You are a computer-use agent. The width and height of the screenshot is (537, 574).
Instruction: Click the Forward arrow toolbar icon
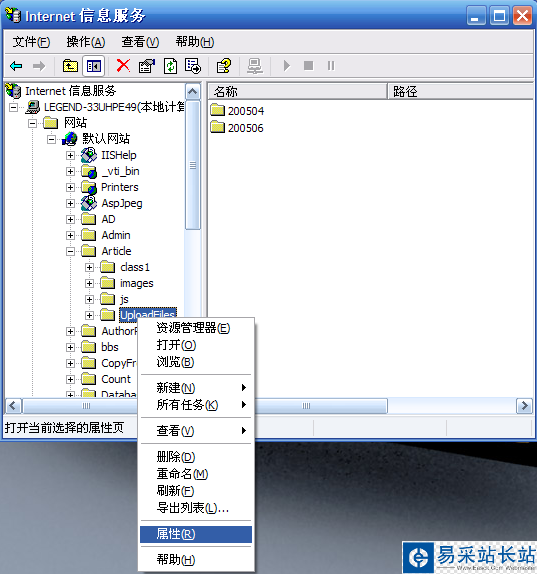[39, 66]
